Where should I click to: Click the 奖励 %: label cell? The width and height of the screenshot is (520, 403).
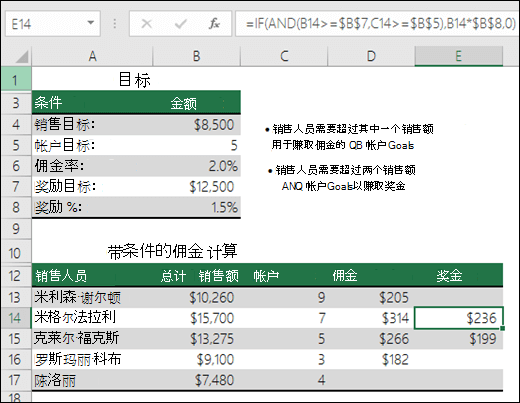[x=92, y=207]
